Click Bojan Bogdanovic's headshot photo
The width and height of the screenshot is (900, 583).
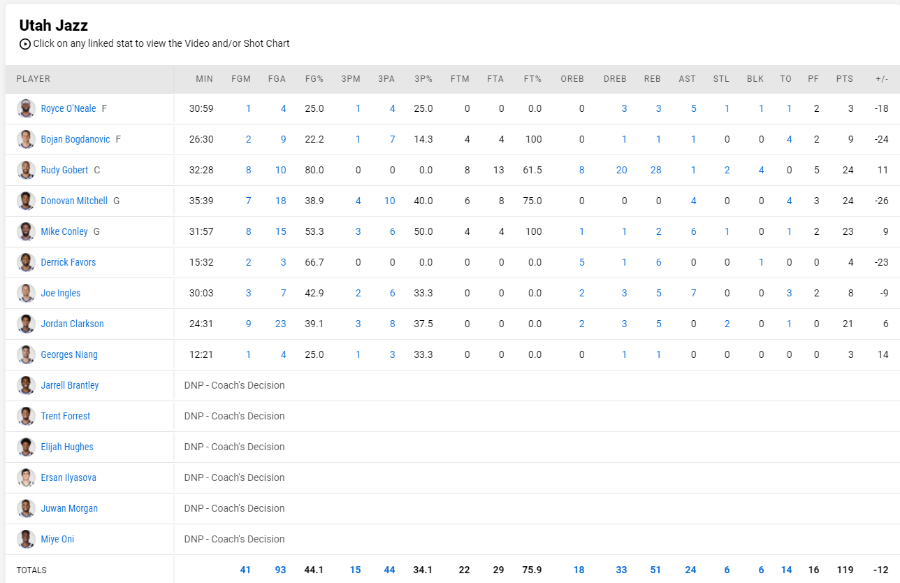(x=26, y=139)
